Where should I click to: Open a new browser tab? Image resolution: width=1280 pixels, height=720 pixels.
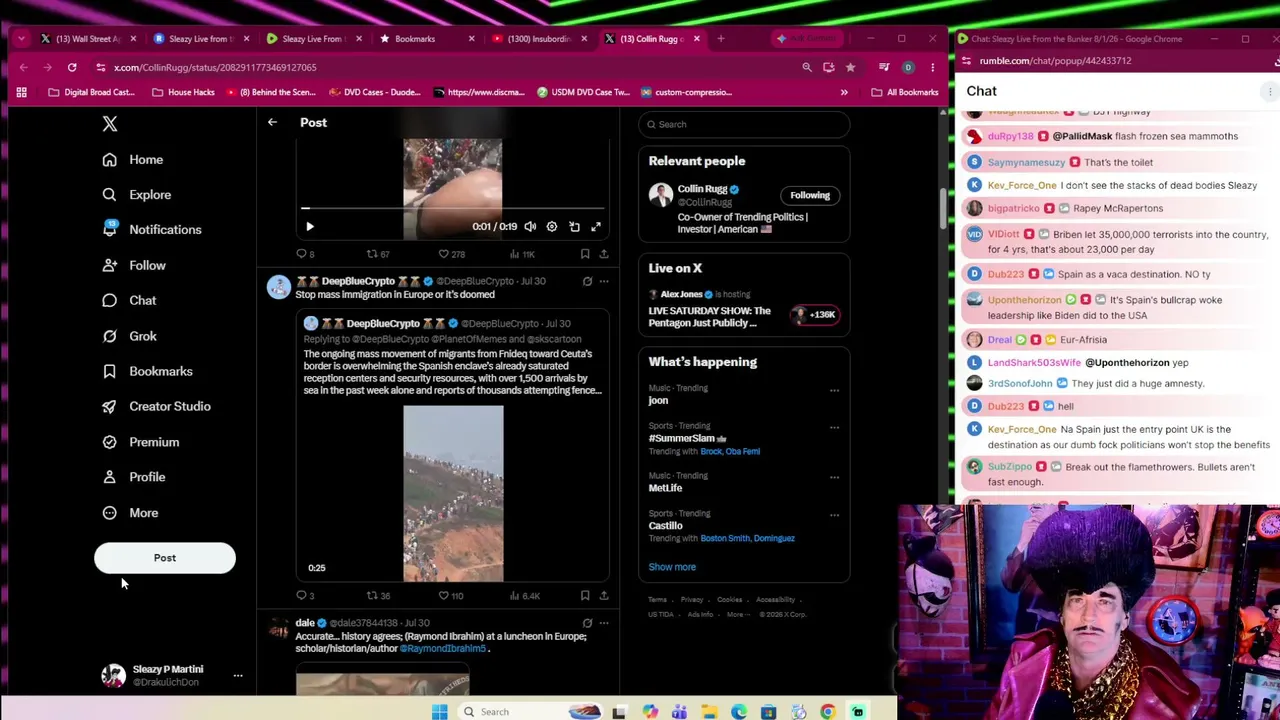721,39
